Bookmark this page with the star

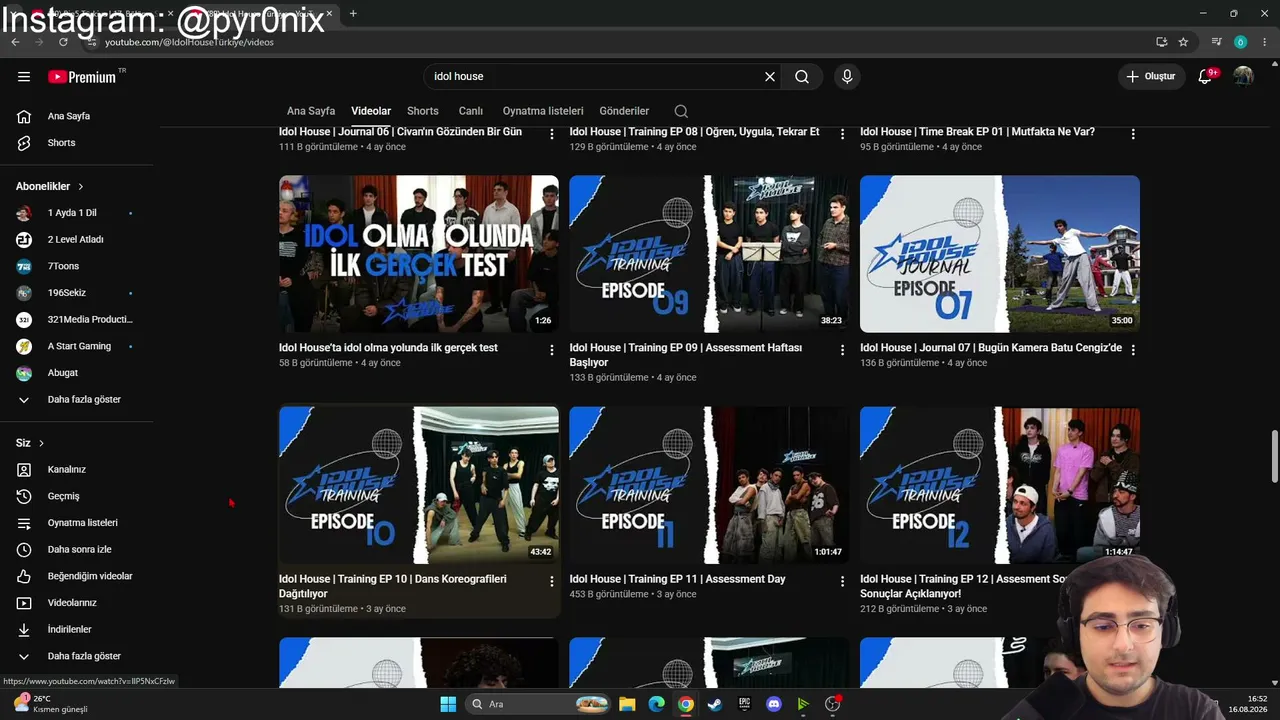tap(1183, 42)
